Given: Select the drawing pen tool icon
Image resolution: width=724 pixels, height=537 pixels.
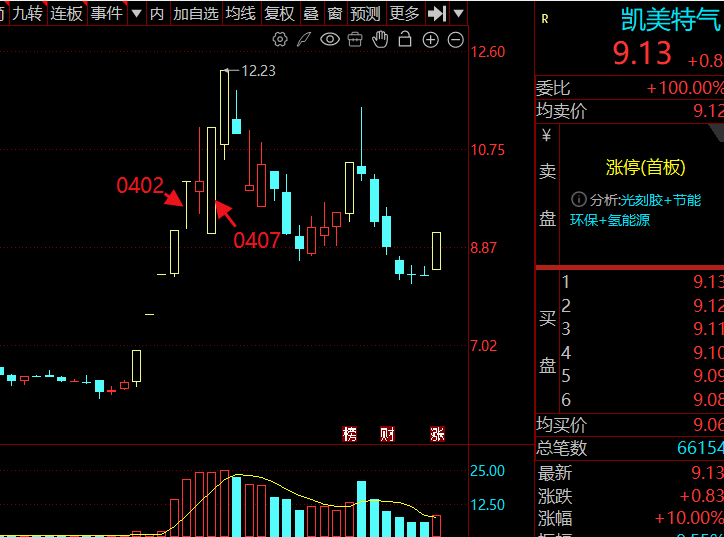Looking at the screenshot, I should tap(304, 40).
